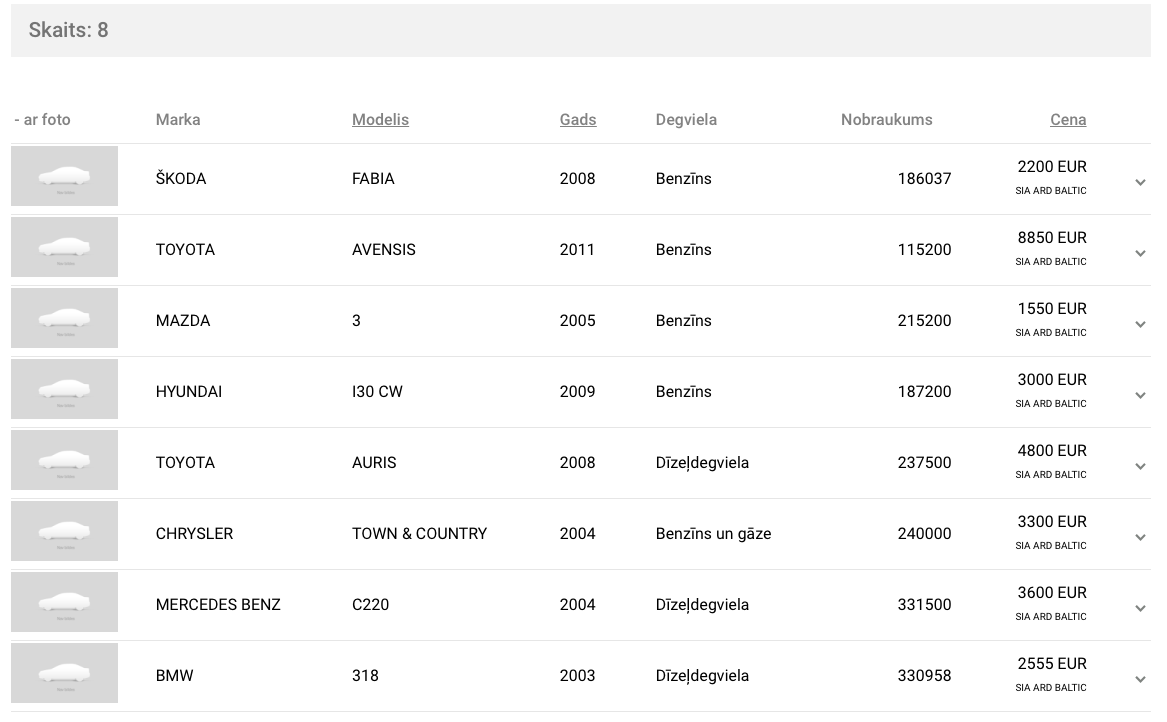Select the 3000 EUR price
Screen dimensions: 1167x722
pos(1052,380)
